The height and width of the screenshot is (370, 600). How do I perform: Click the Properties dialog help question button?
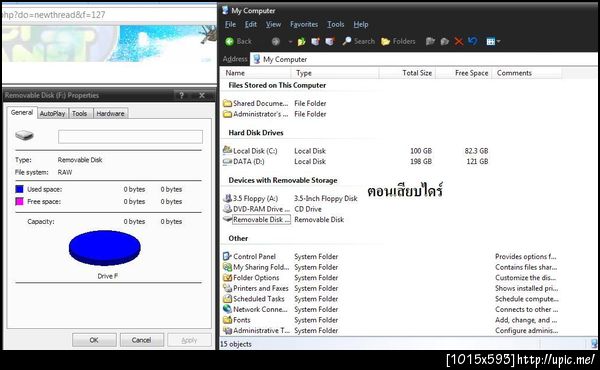182,95
